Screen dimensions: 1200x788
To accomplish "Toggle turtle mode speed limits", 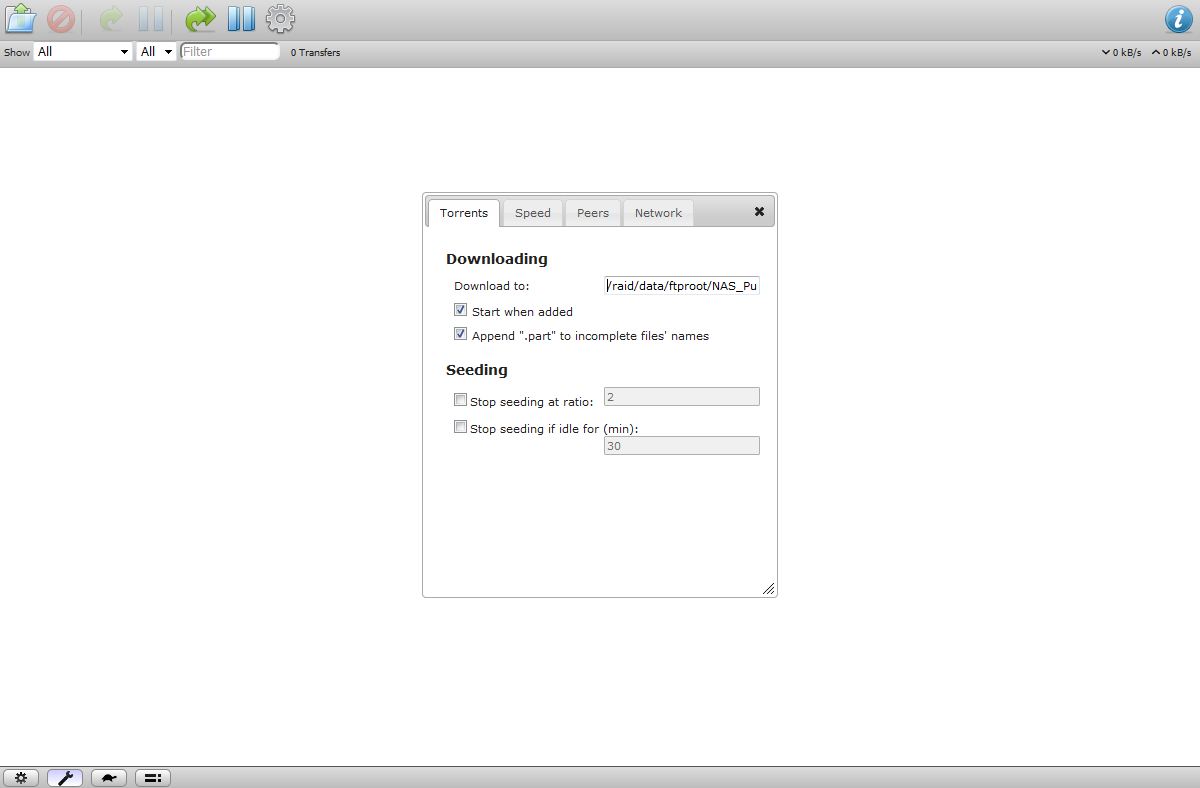I will [x=109, y=777].
